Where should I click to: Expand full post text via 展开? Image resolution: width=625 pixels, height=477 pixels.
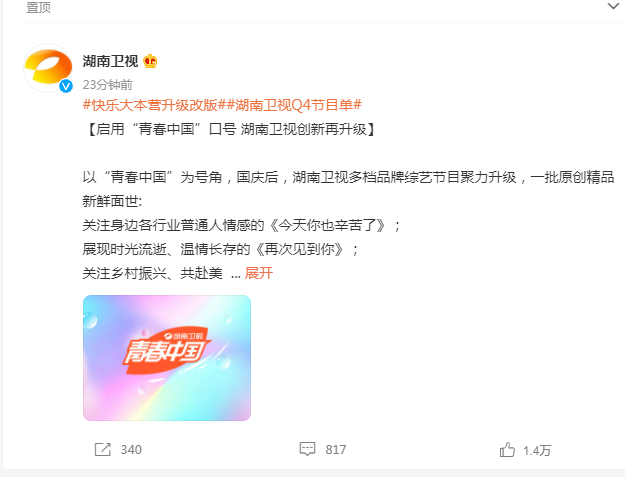pyautogui.click(x=259, y=273)
